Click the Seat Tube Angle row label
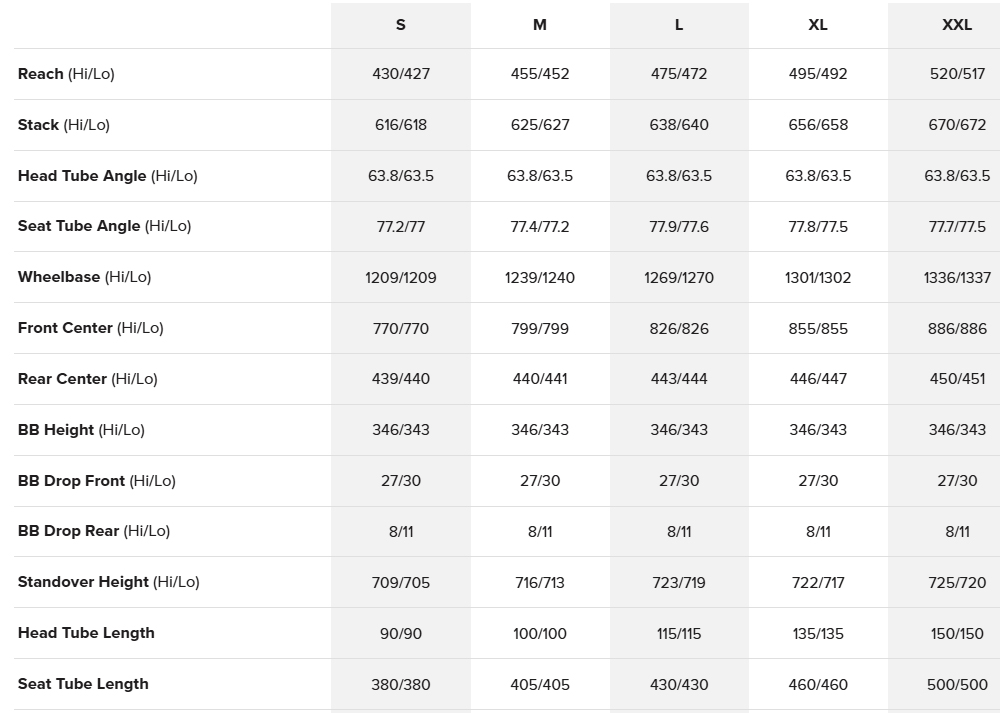The image size is (1000, 713). pos(104,226)
